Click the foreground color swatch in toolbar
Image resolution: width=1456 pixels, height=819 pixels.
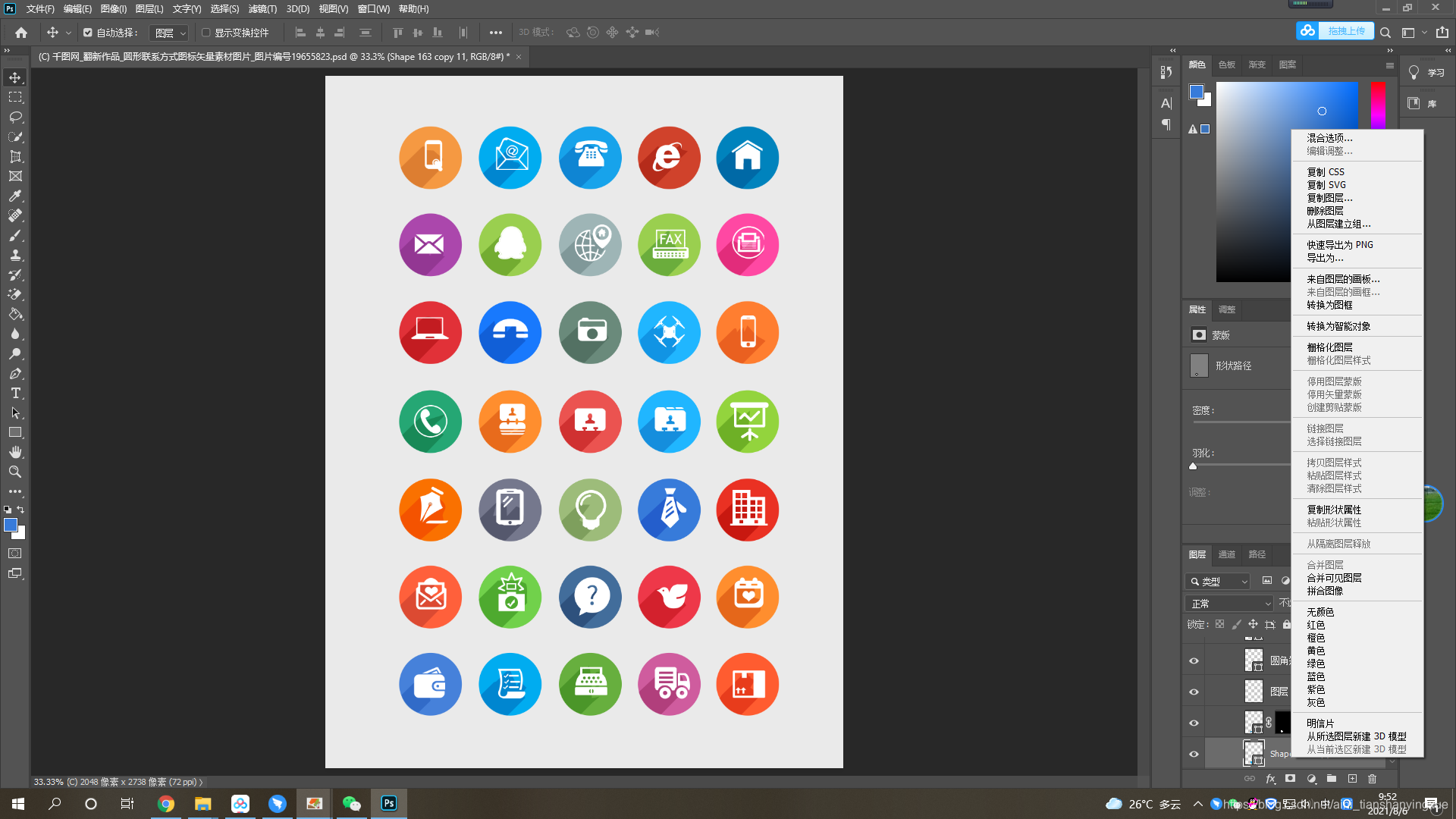[11, 525]
